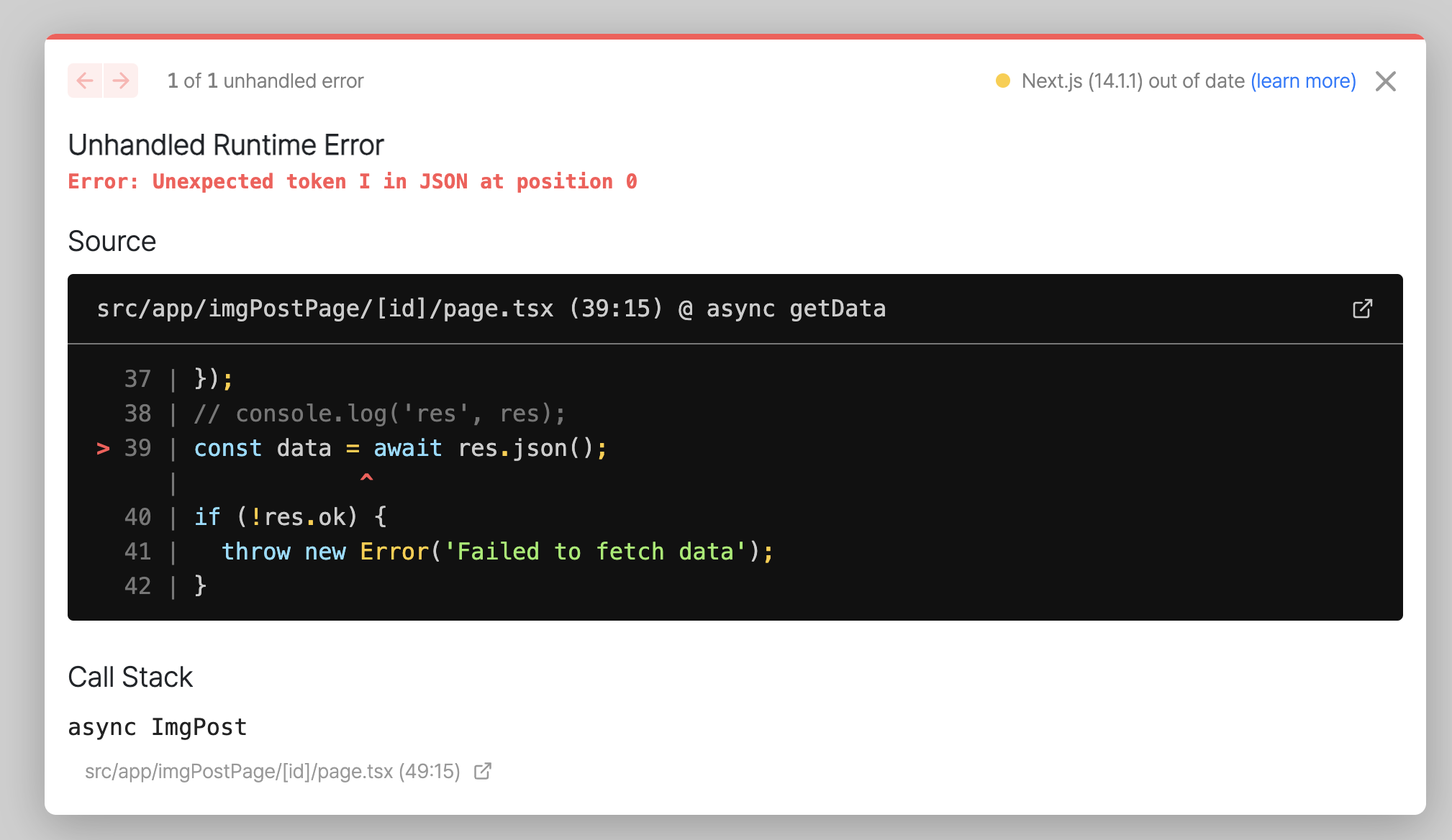Viewport: 1452px width, 840px height.
Task: Click code line 39 with res.json()
Action: 400,448
